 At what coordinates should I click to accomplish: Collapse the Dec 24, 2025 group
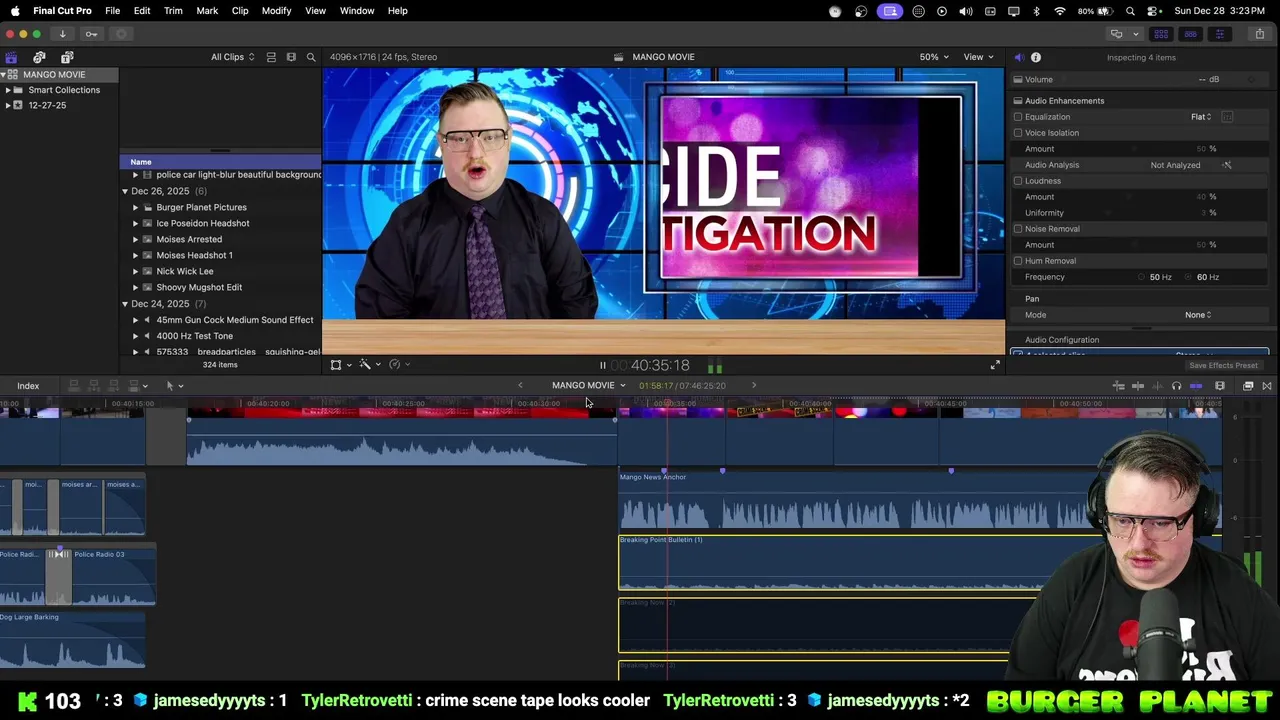125,304
